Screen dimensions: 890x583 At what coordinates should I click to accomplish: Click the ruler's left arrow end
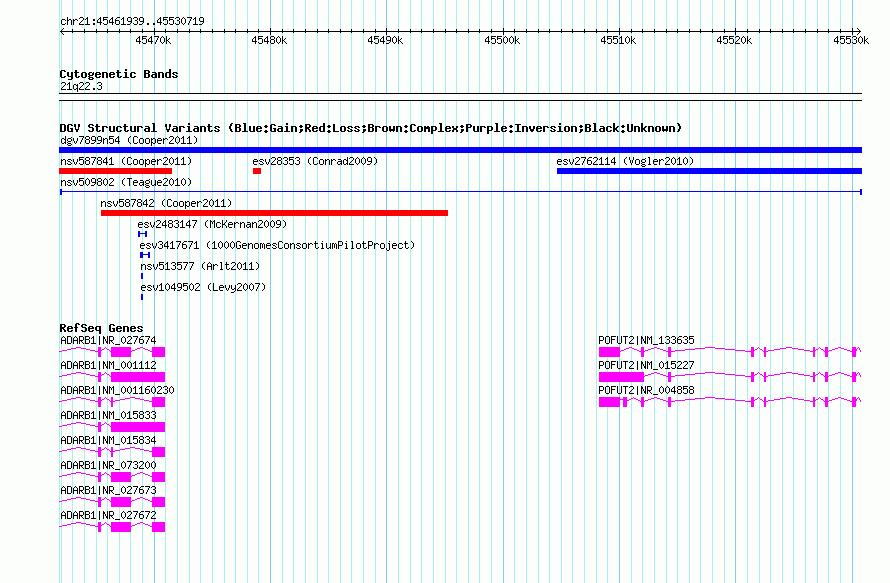click(62, 31)
